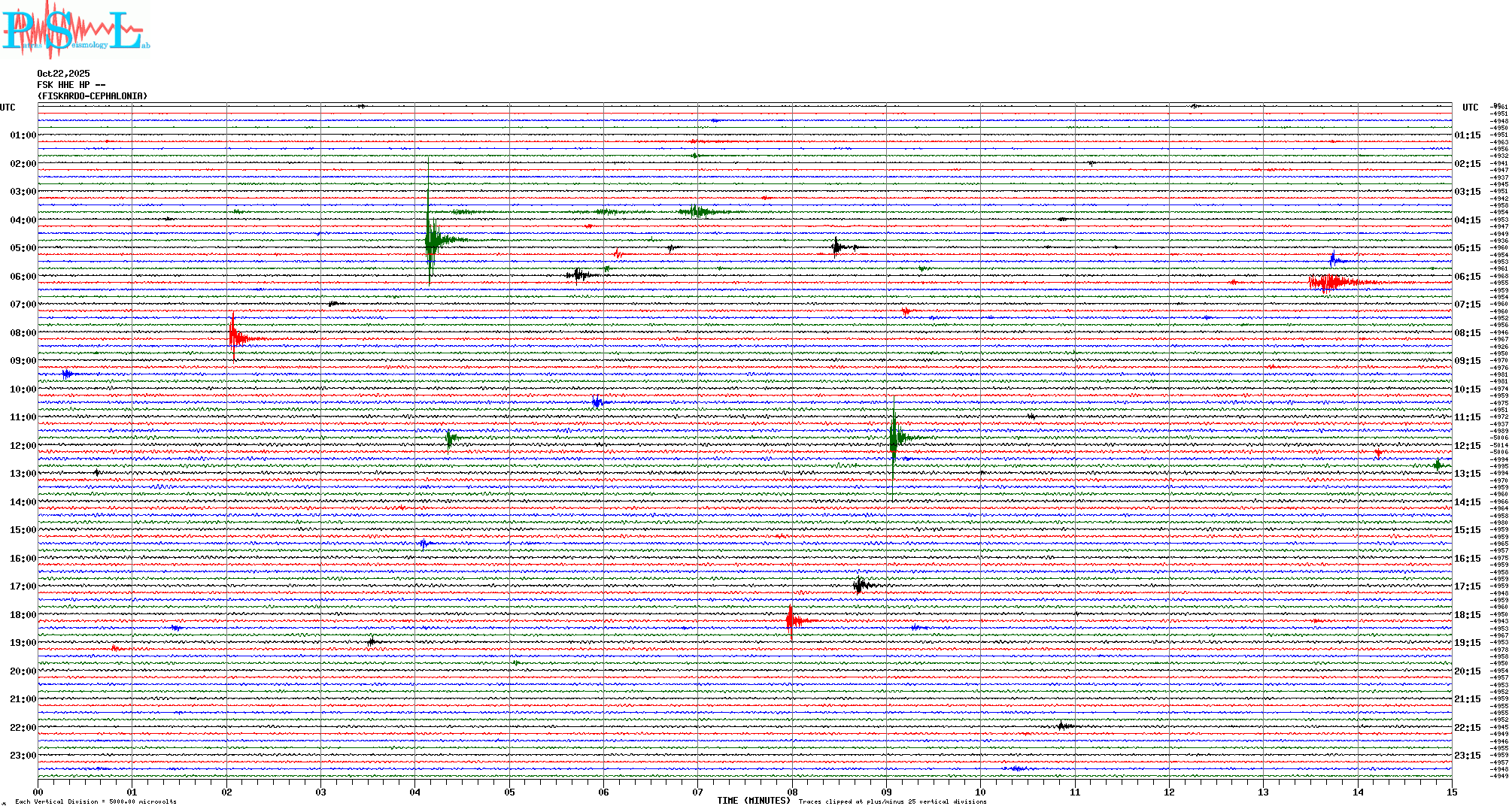The height and width of the screenshot is (812, 1512).
Task: Click the UTC label at top left
Action: tap(8, 108)
